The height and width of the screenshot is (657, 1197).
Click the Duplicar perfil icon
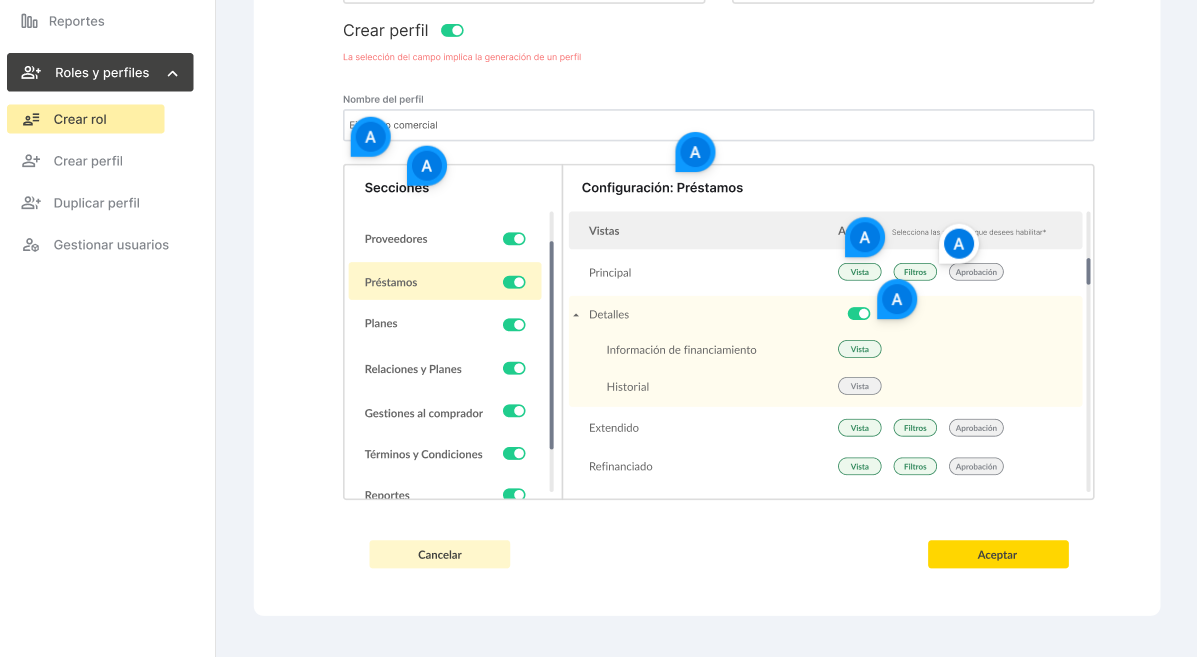[x=31, y=203]
